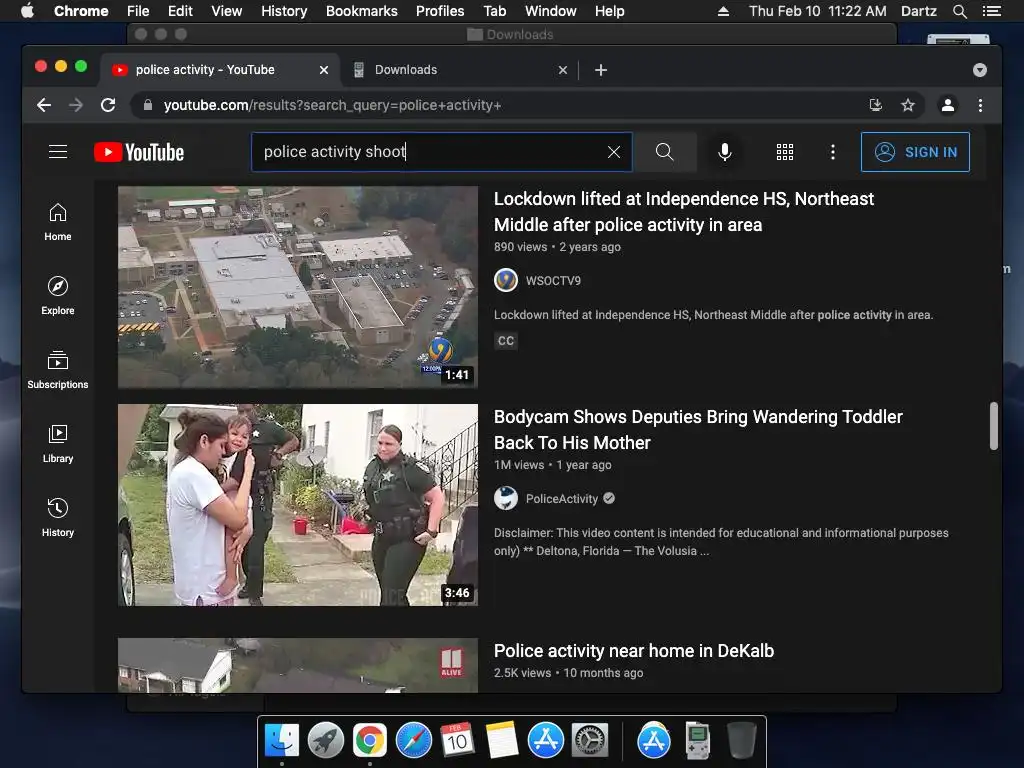1024x768 pixels.
Task: Reload the YouTube page
Action: [x=108, y=105]
